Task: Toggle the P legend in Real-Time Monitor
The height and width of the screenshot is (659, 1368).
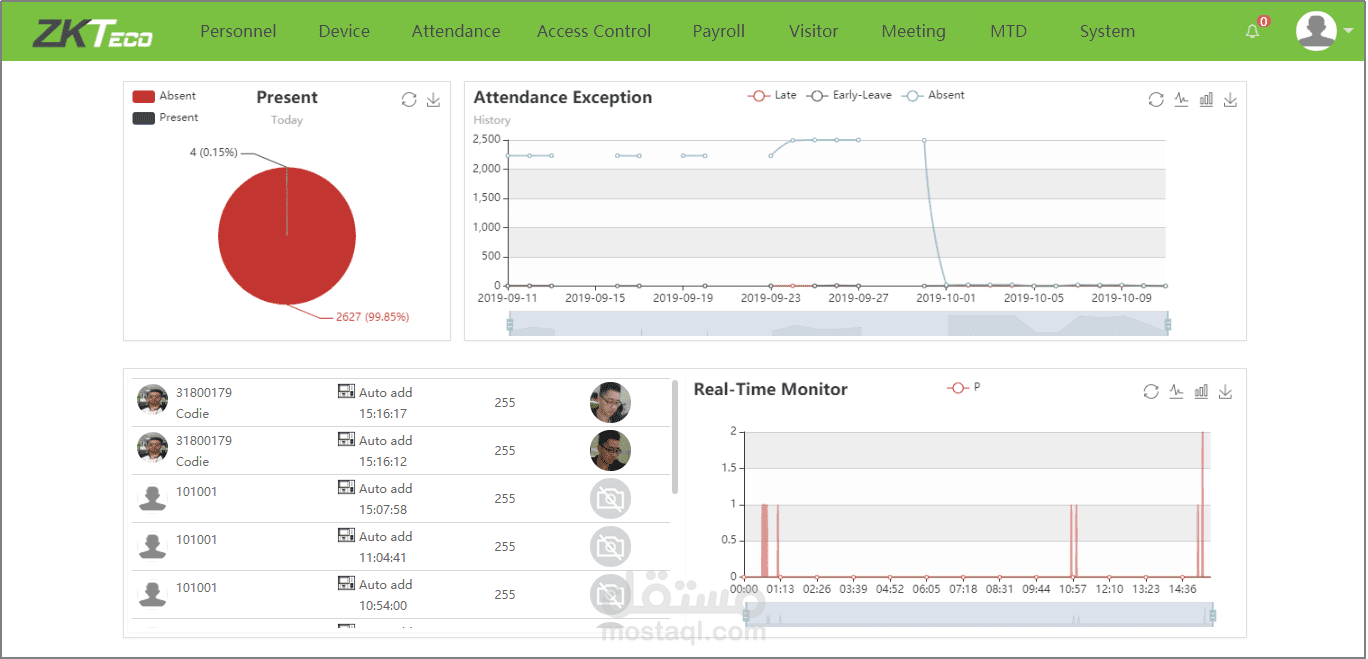Action: pyautogui.click(x=964, y=389)
